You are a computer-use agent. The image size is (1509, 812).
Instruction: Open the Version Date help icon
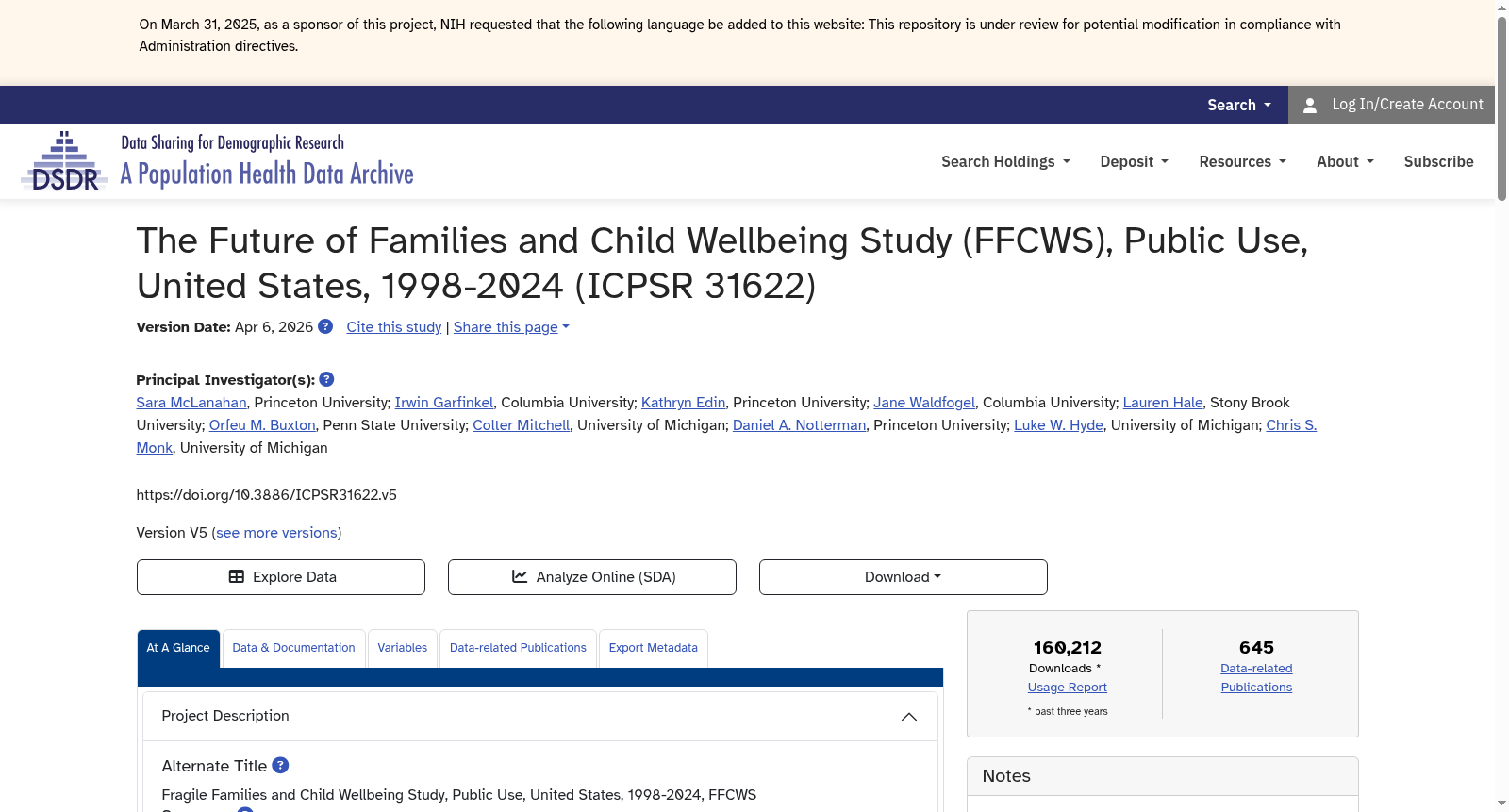click(x=325, y=326)
